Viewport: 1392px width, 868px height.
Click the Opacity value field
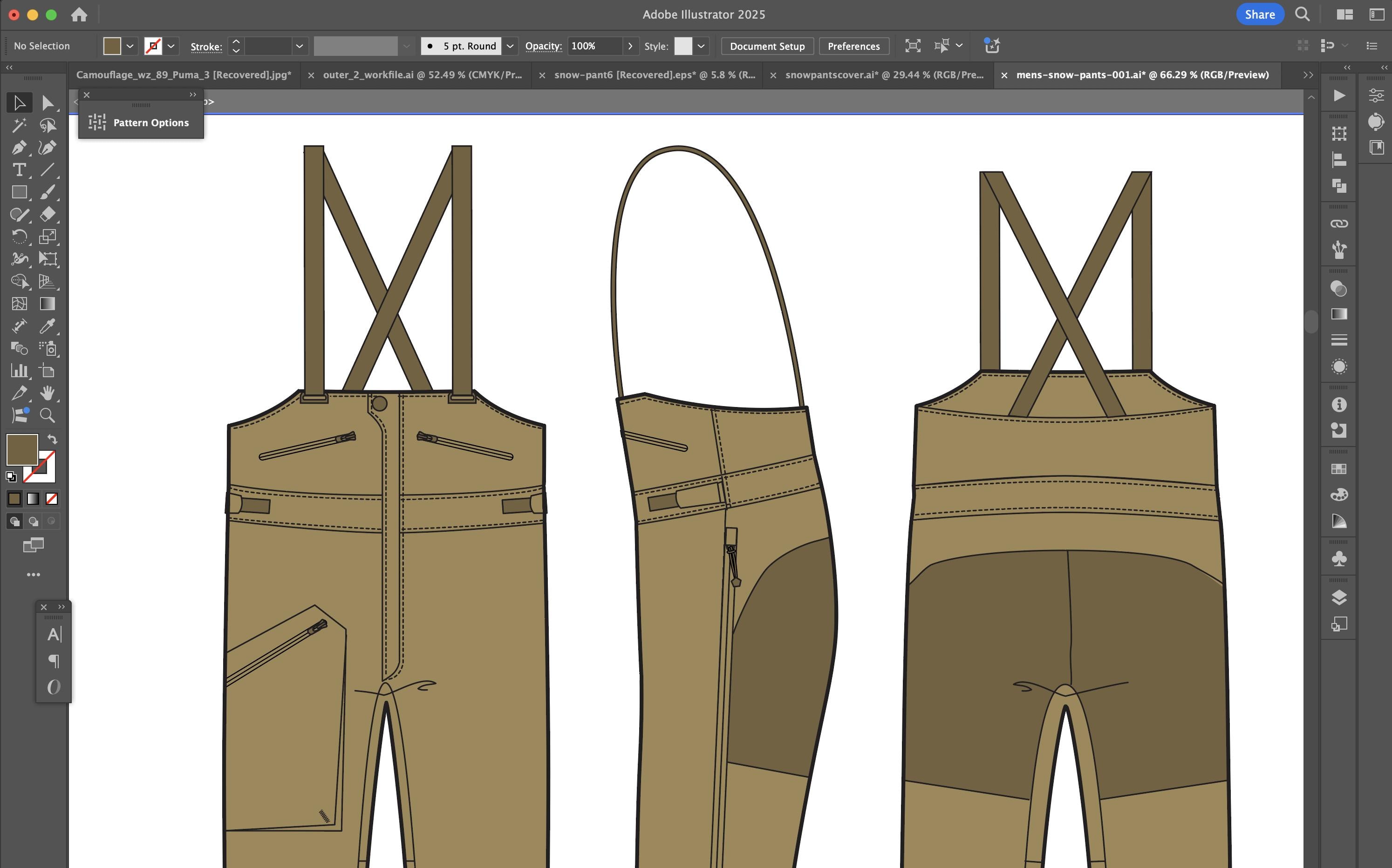[x=594, y=46]
